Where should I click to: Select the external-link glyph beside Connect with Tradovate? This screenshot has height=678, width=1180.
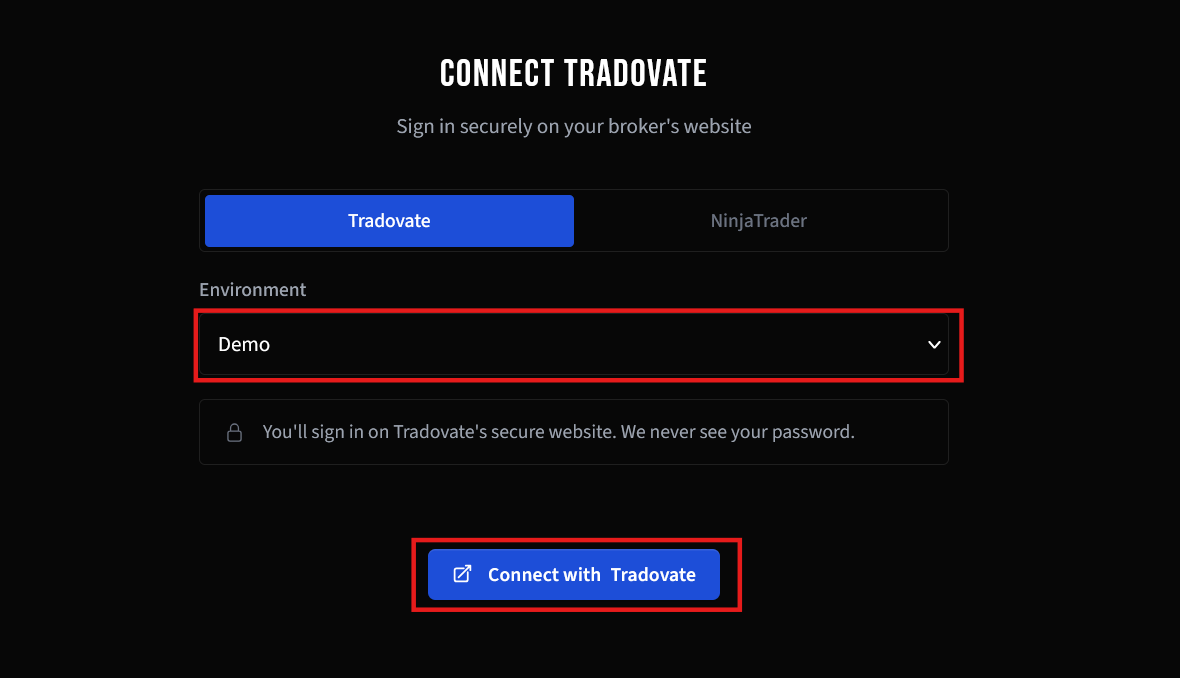(x=461, y=574)
